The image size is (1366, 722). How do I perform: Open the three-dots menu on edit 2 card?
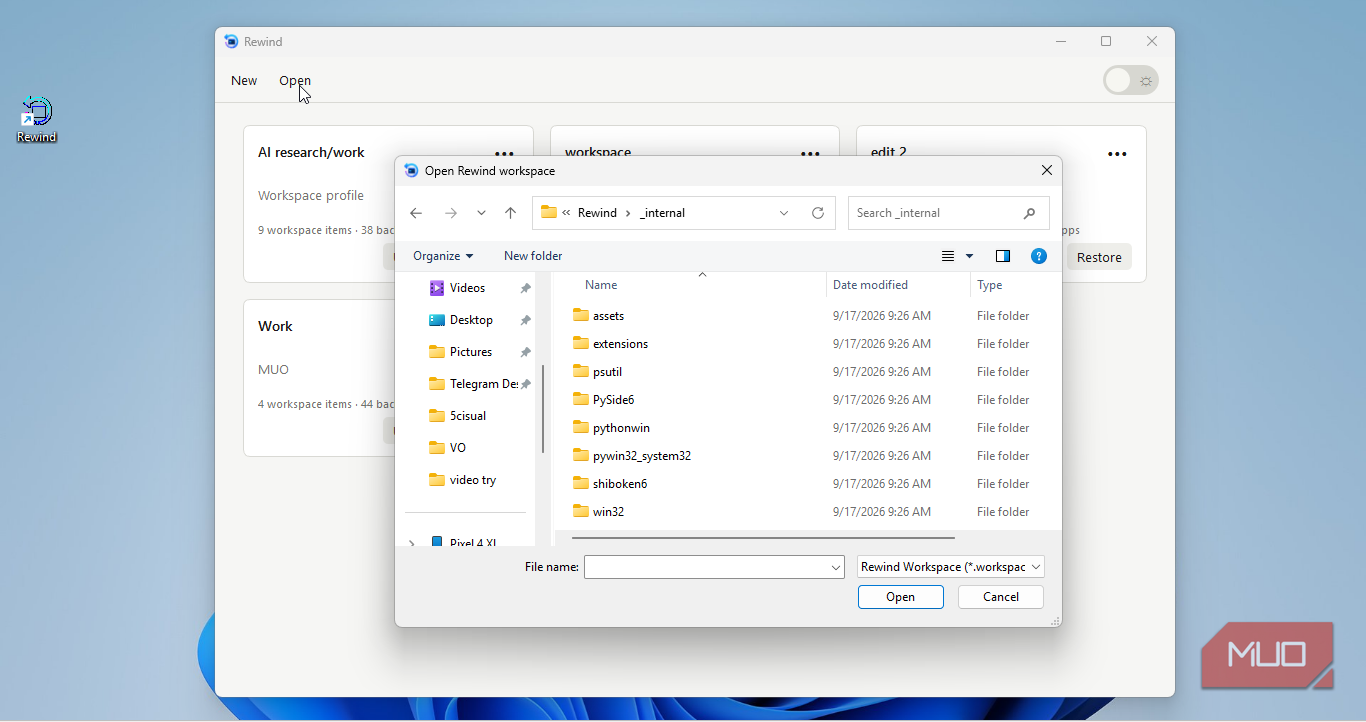[x=1117, y=154]
